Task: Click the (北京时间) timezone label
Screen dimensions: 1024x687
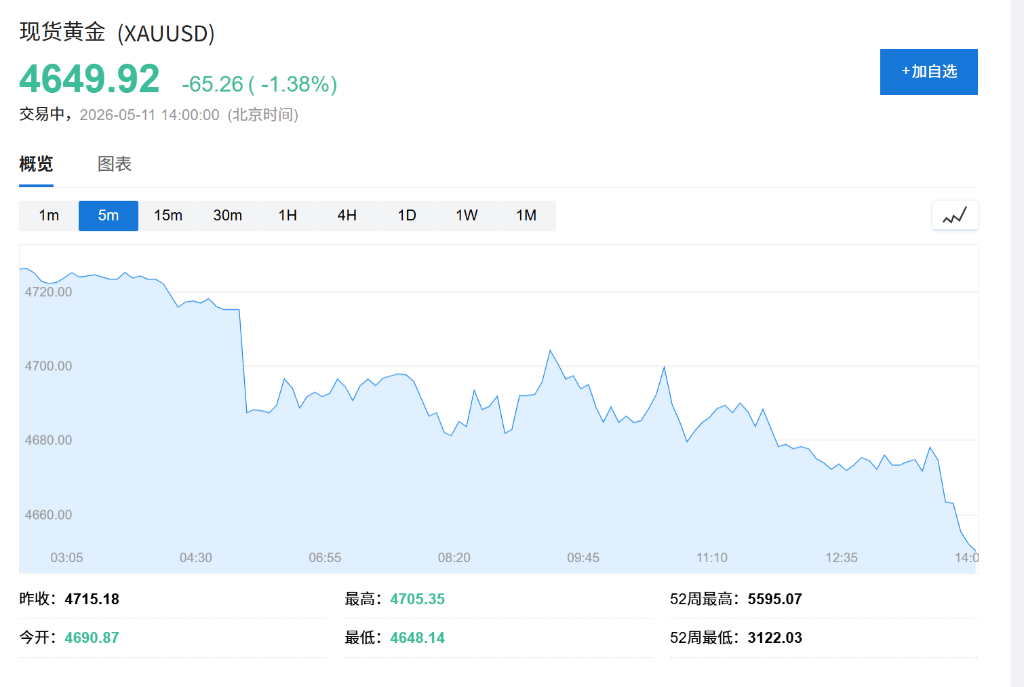Action: (263, 115)
